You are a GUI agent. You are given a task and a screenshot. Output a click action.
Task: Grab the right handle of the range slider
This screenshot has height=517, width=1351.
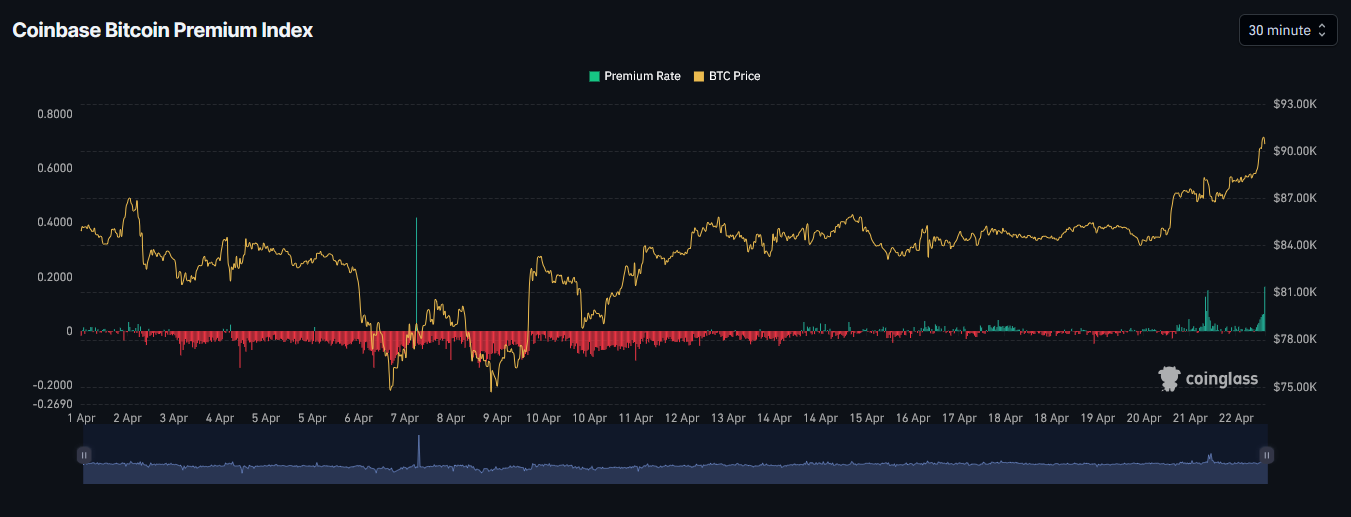tap(1266, 455)
